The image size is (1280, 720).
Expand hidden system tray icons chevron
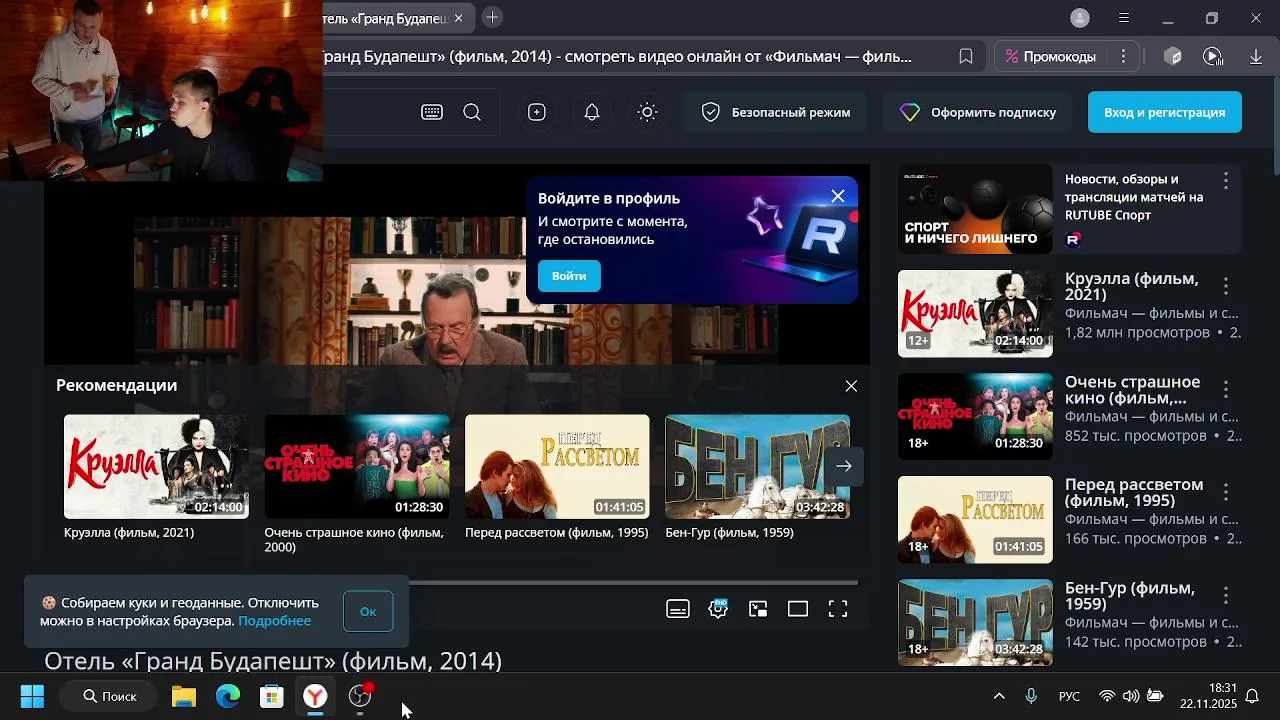(x=999, y=696)
